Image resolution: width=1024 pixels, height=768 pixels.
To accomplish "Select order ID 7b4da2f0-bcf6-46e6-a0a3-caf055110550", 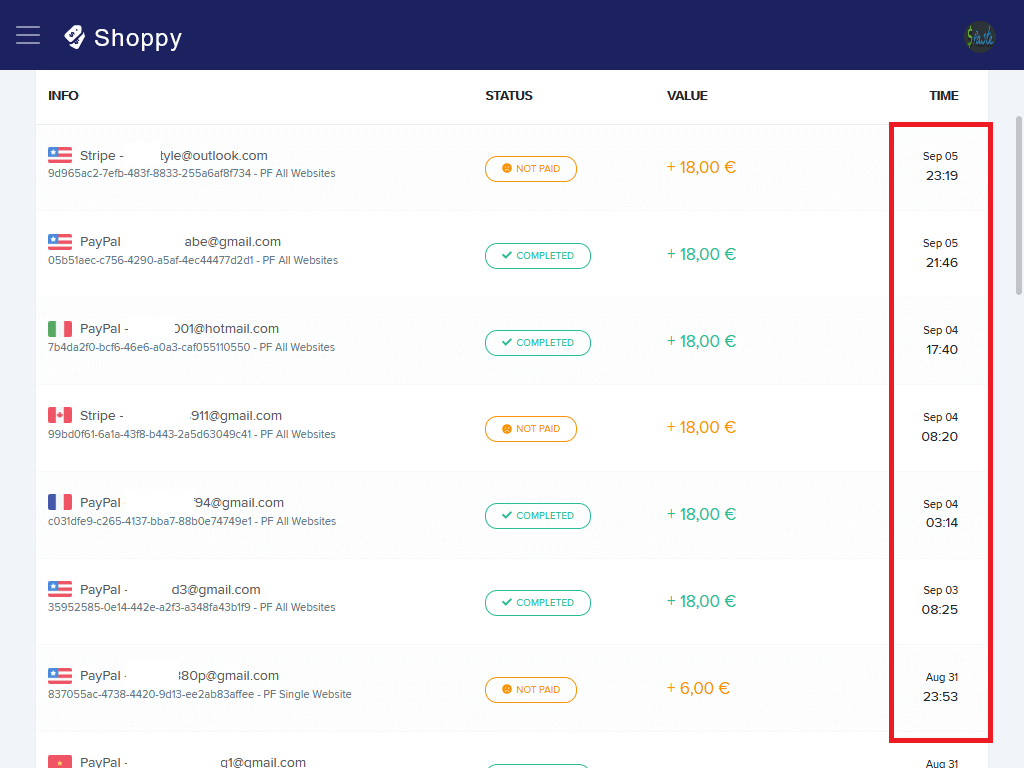I will pos(149,347).
